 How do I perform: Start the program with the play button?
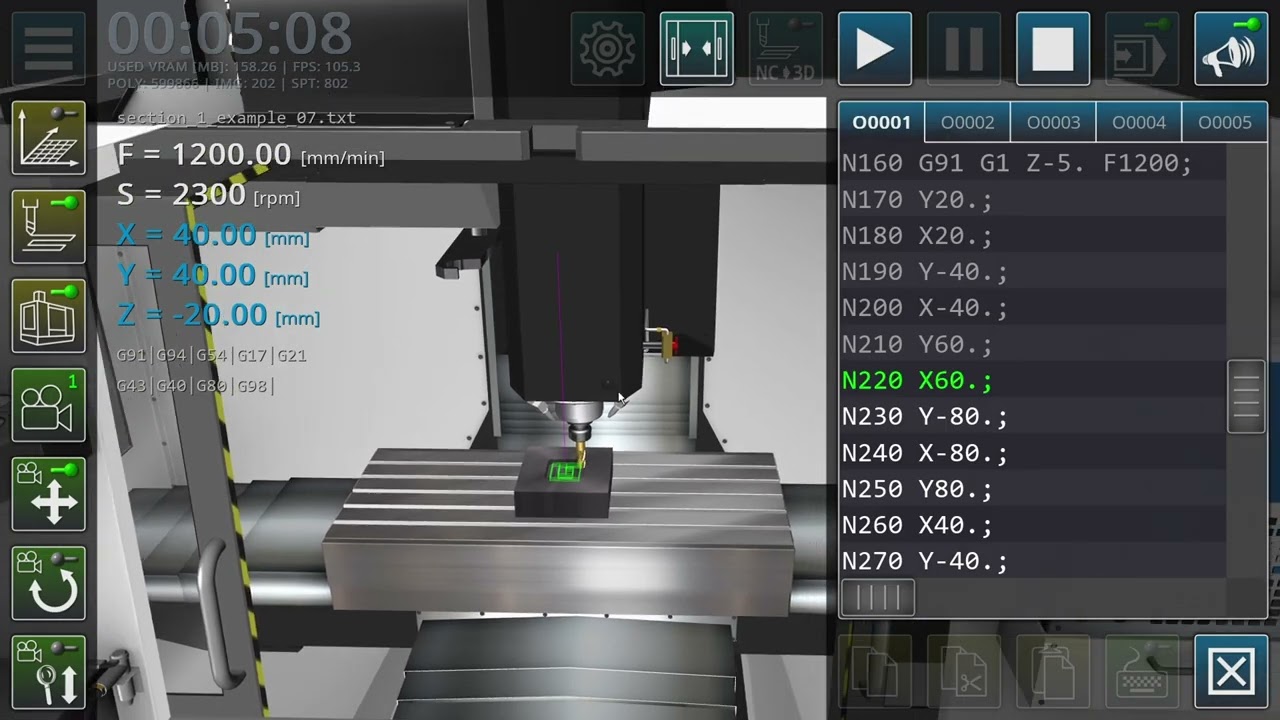[875, 48]
